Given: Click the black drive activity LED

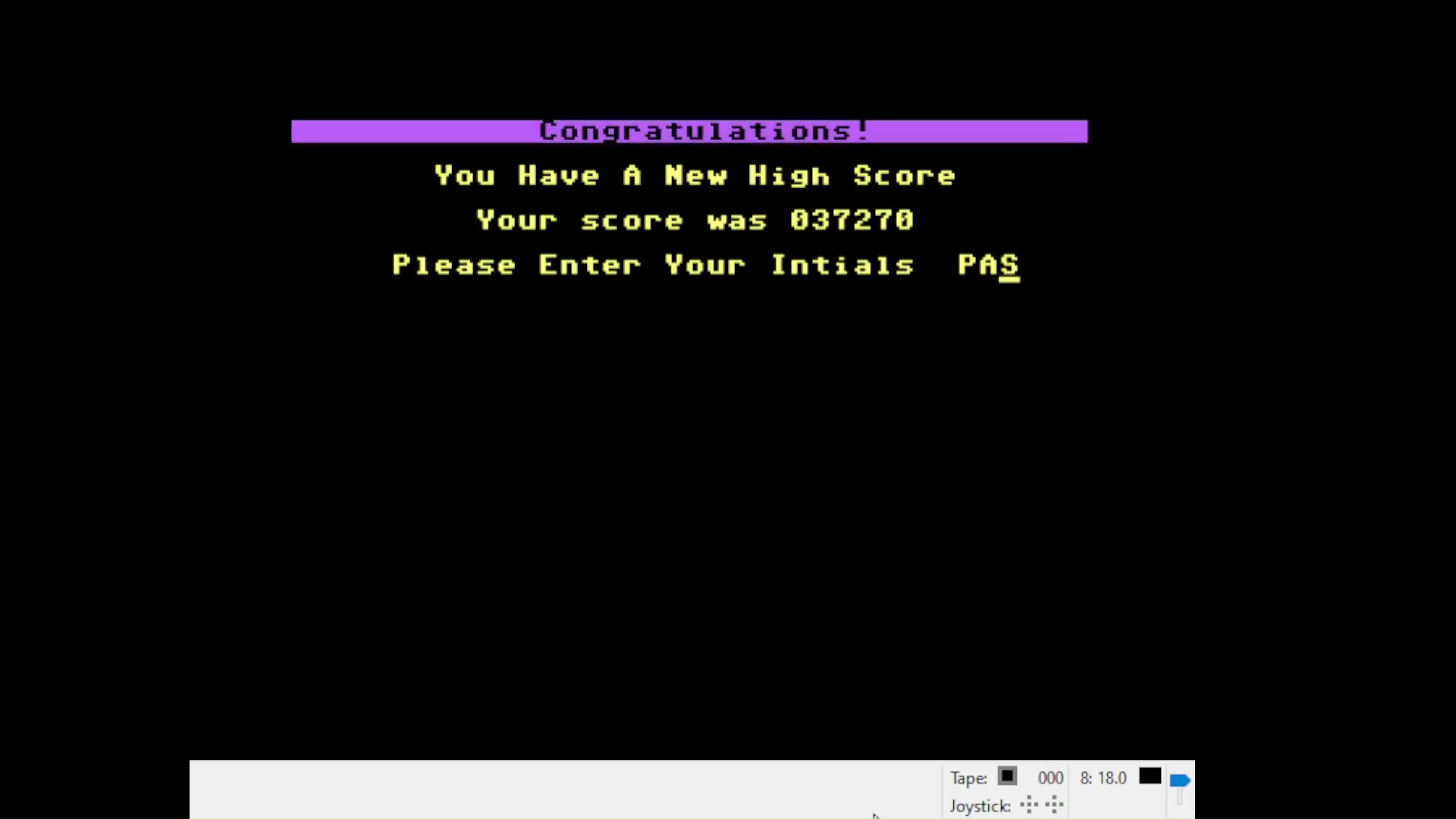Looking at the screenshot, I should point(1150,777).
